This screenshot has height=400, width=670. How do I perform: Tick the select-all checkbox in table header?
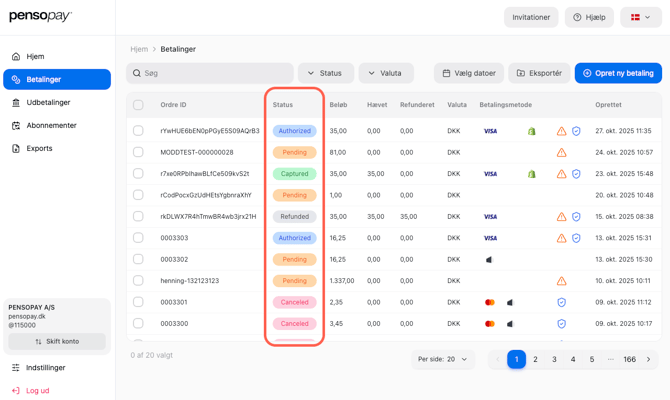(138, 105)
